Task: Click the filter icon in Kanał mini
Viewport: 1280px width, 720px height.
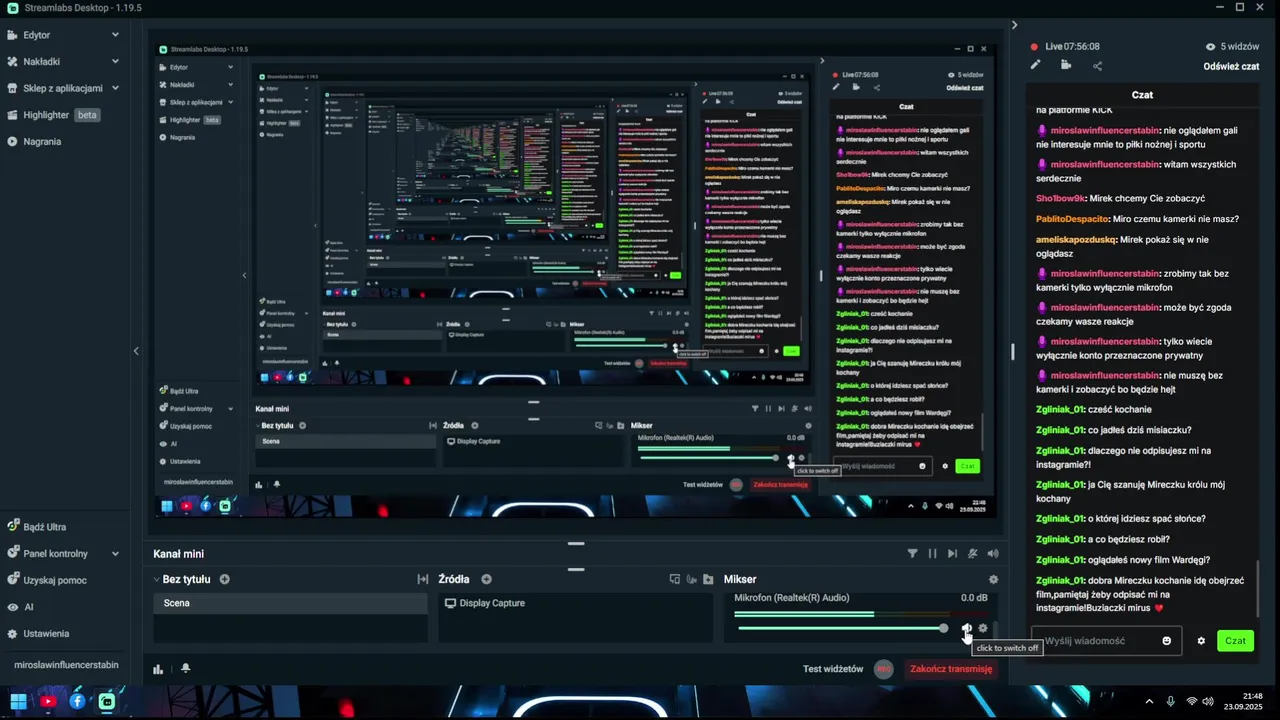Action: click(912, 553)
